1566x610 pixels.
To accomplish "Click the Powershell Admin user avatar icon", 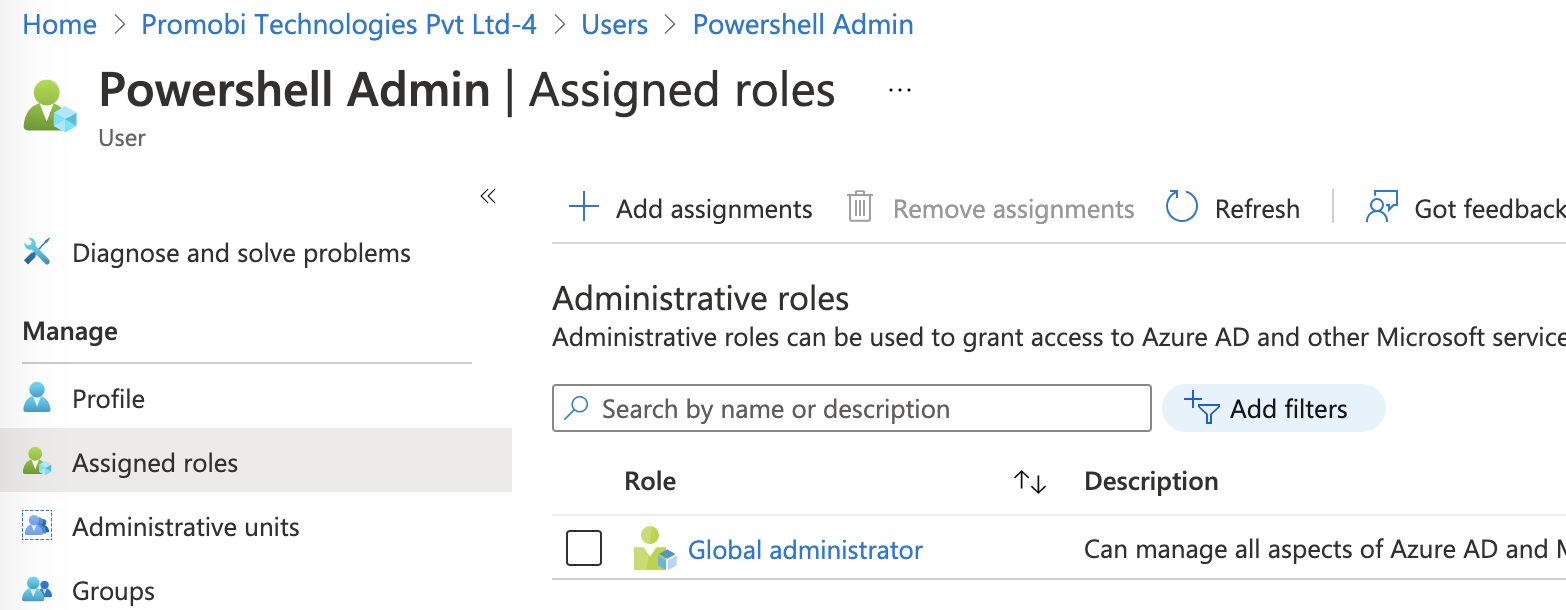I will click(x=50, y=105).
